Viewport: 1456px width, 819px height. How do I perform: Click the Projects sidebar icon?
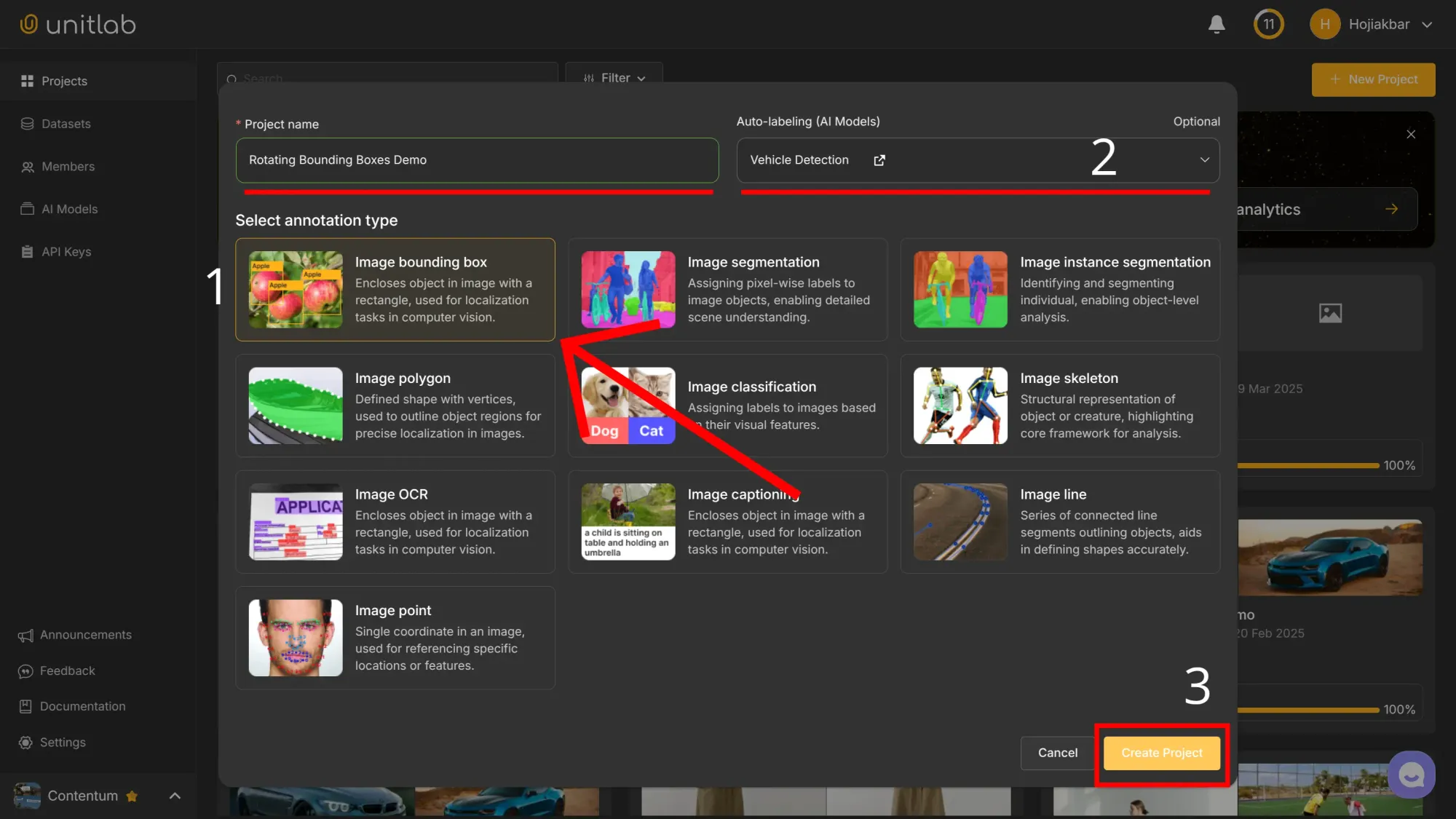coord(27,81)
